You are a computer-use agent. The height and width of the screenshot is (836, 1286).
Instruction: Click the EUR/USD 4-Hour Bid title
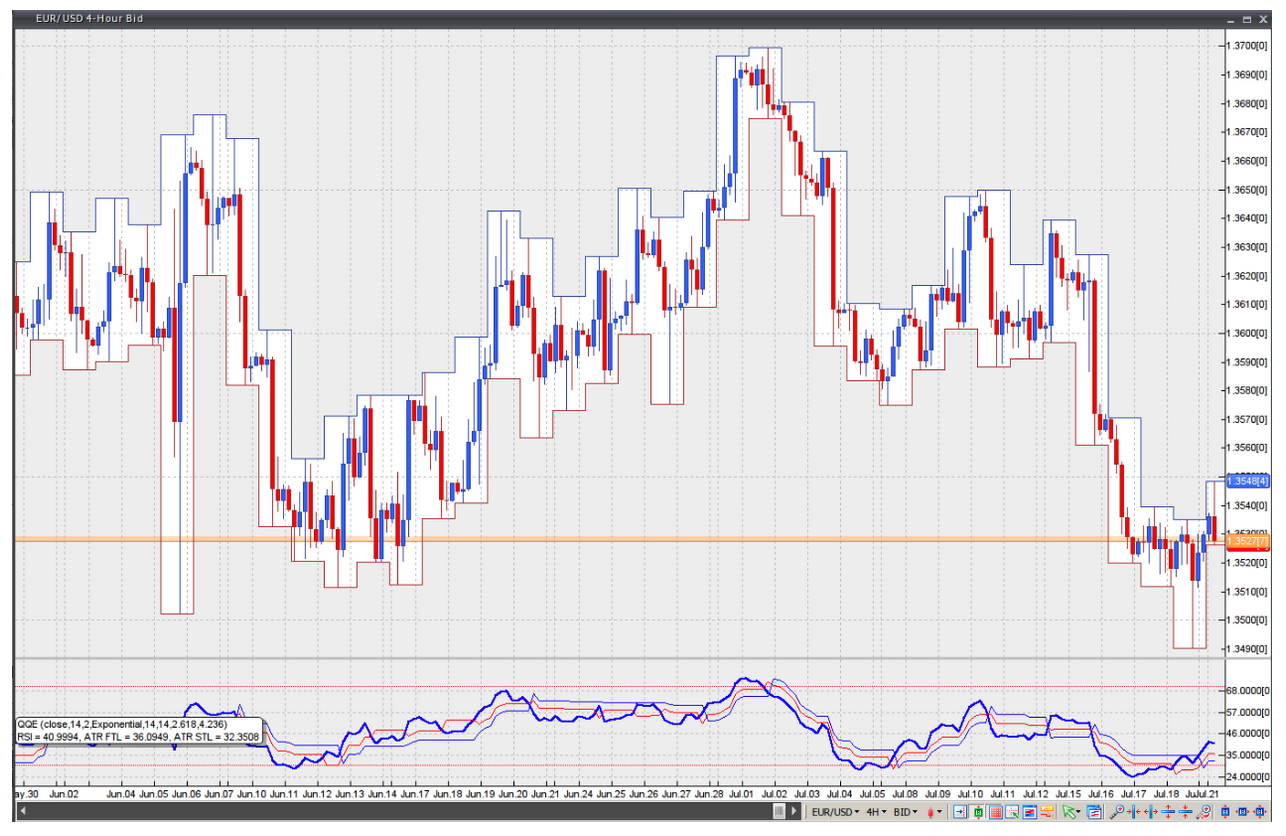[x=91, y=18]
